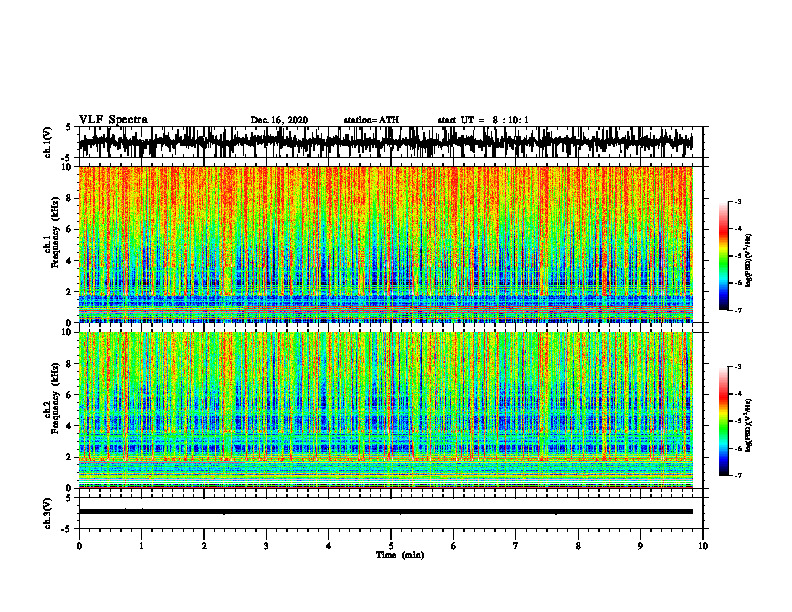The height and width of the screenshot is (612, 792).
Task: Click the "Time (min)" axis title
Action: tap(400, 555)
